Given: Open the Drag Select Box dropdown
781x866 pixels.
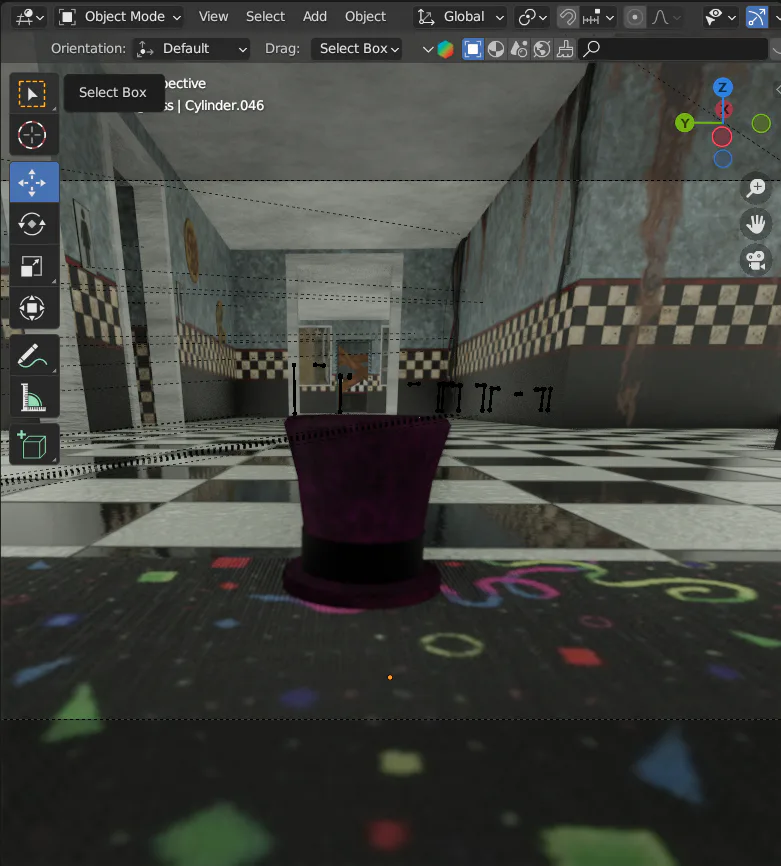Looking at the screenshot, I should point(356,49).
